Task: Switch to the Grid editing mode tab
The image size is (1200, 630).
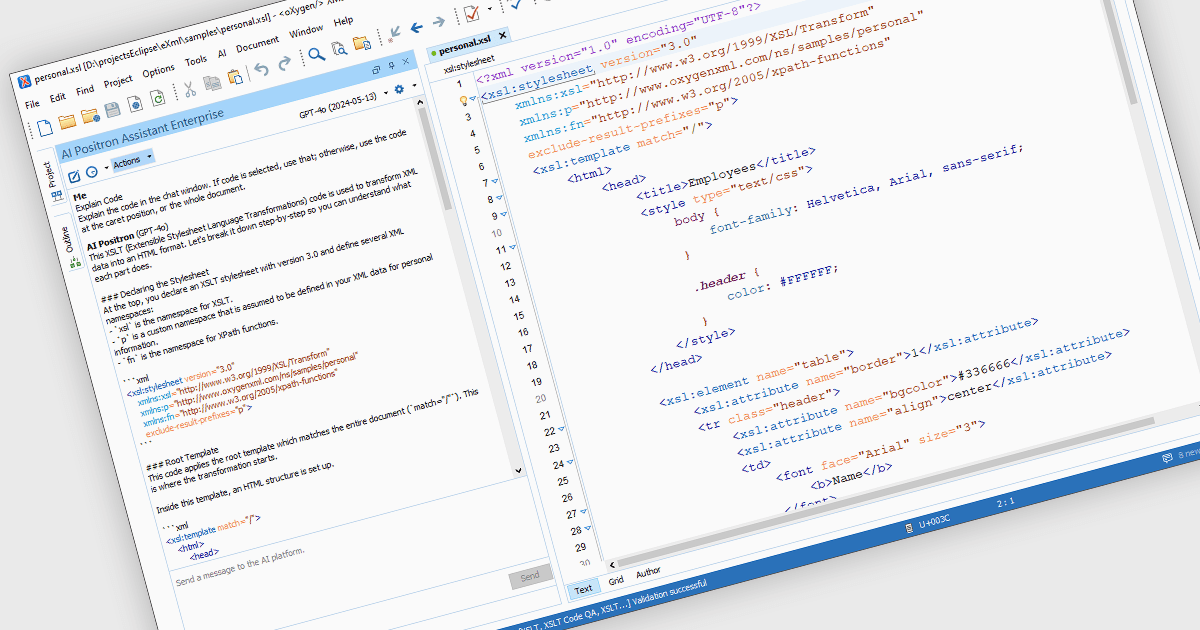Action: click(616, 580)
